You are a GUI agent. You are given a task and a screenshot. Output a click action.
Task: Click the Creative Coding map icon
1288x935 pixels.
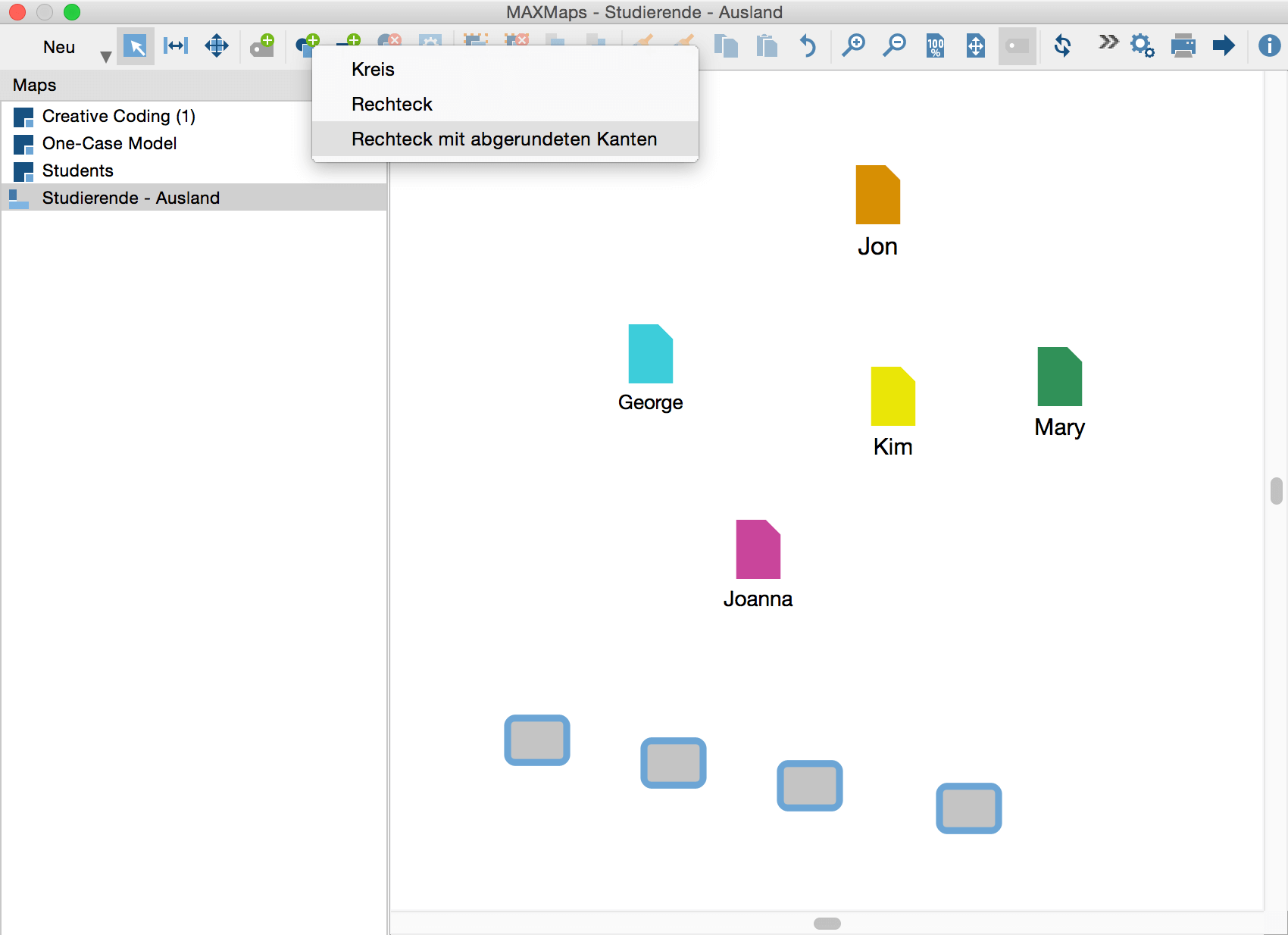click(x=23, y=117)
